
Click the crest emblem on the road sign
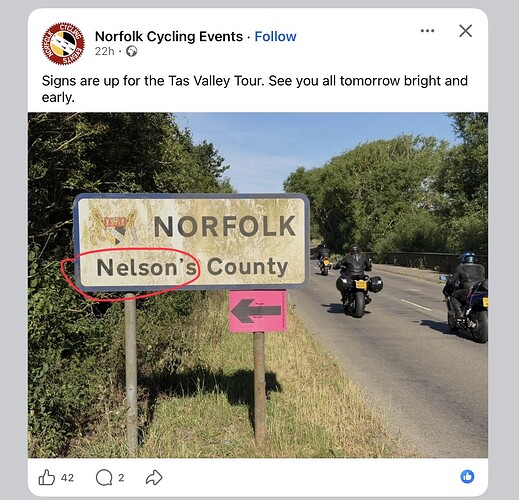(x=114, y=227)
